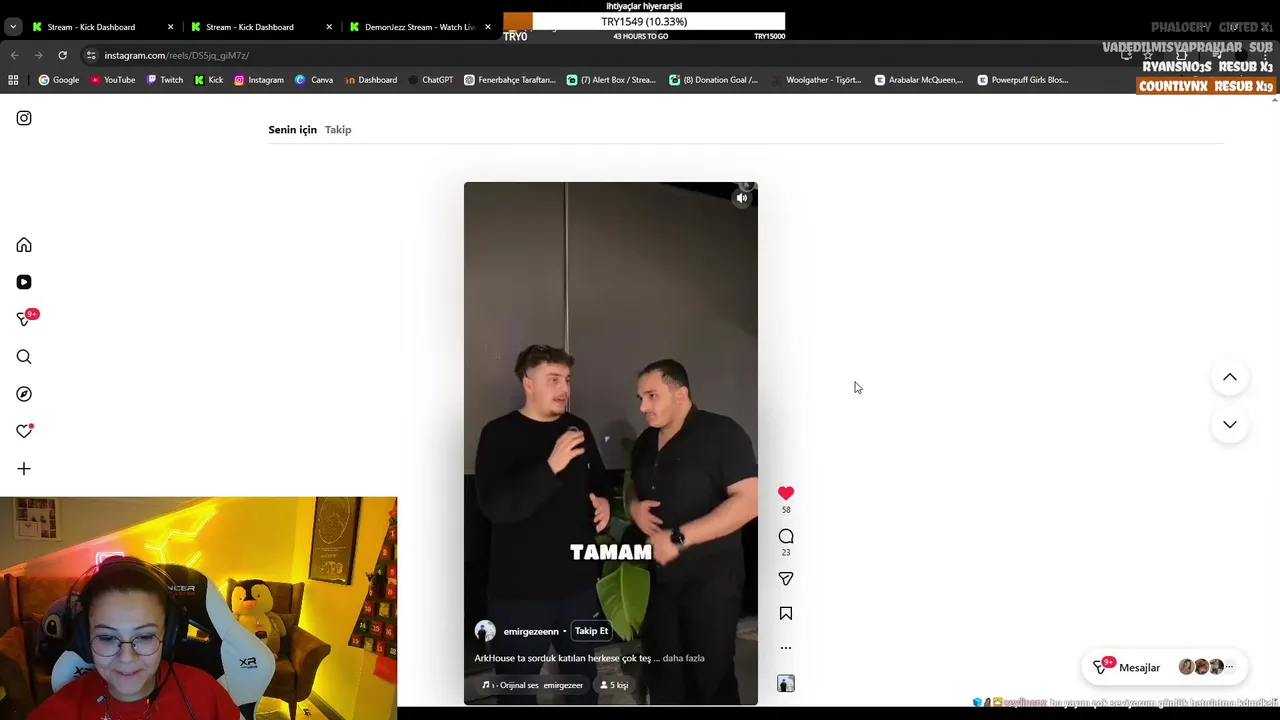The height and width of the screenshot is (720, 1280).
Task: Mute the reel via speaker icon
Action: (x=742, y=198)
